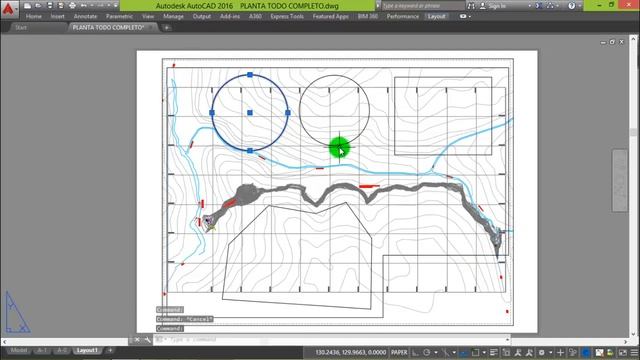The width and height of the screenshot is (640, 360).
Task: Expand the Workspace switching dropdown arrow
Action: pyautogui.click(x=551, y=352)
